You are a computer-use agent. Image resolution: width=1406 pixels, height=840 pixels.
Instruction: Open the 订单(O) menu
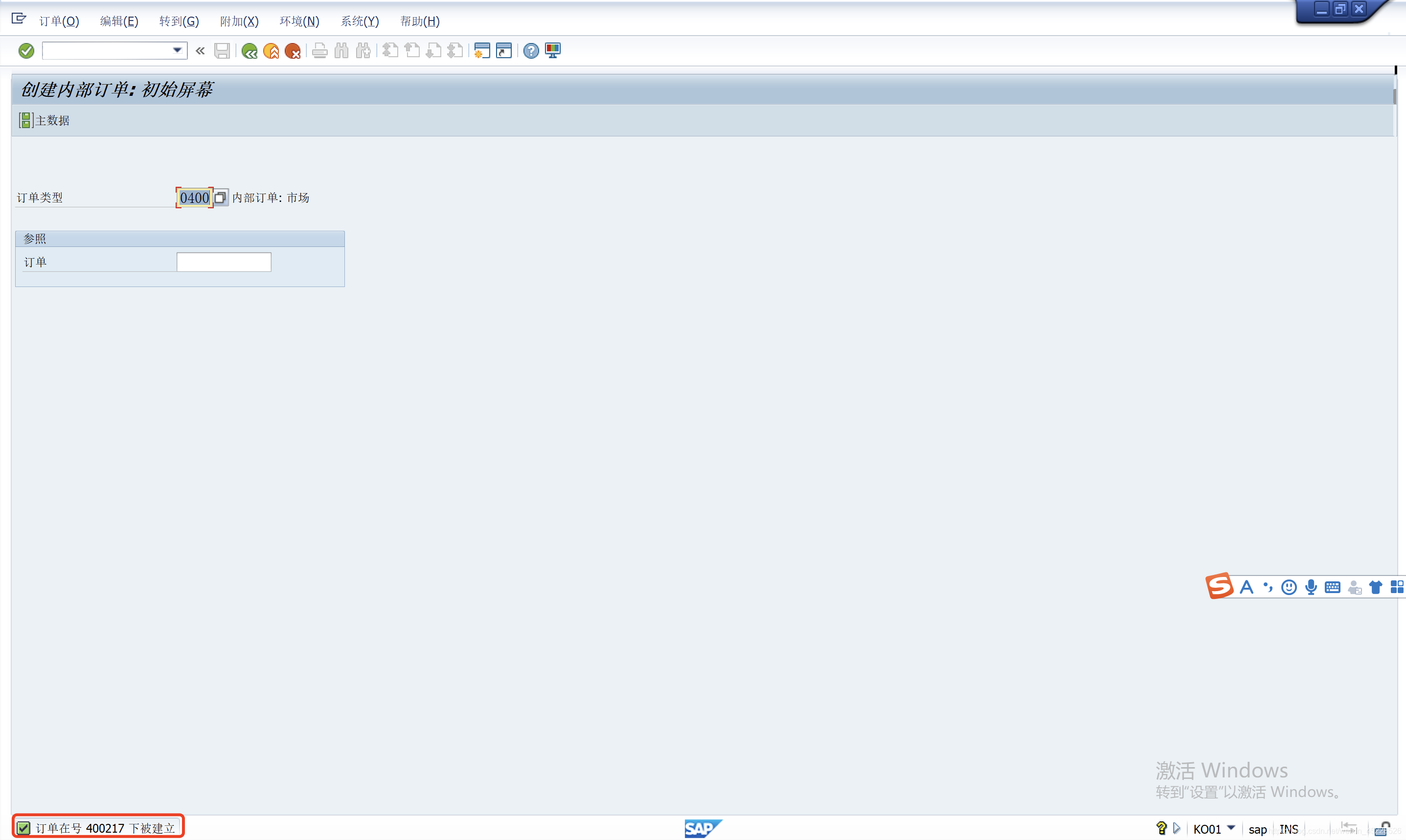[59, 22]
